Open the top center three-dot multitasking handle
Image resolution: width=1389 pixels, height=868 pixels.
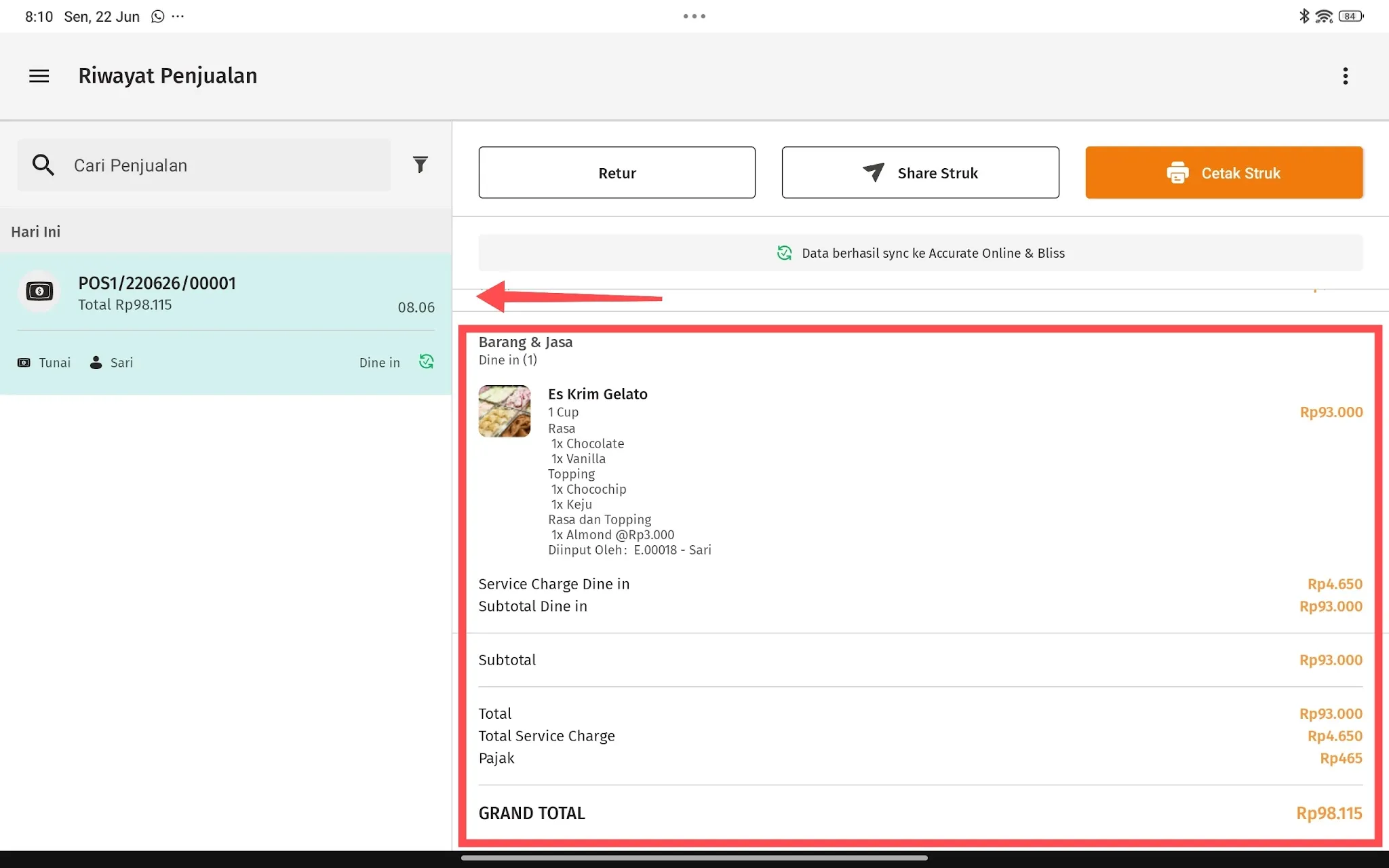coord(694,16)
